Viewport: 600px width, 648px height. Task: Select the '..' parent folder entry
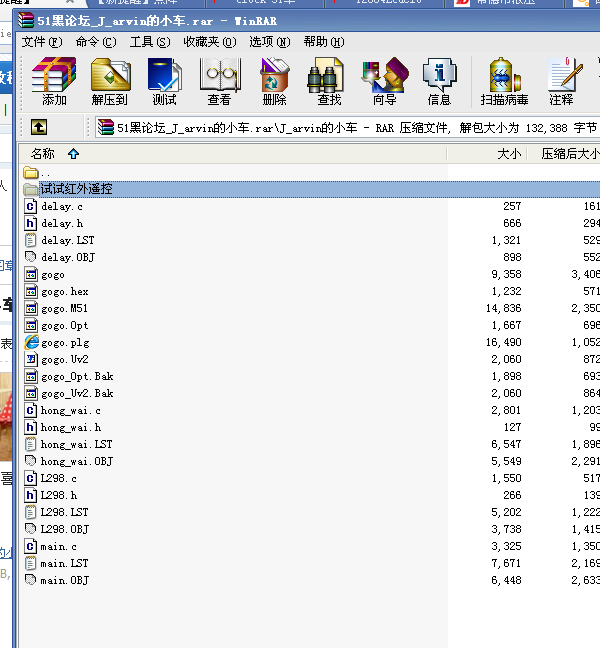click(x=36, y=172)
